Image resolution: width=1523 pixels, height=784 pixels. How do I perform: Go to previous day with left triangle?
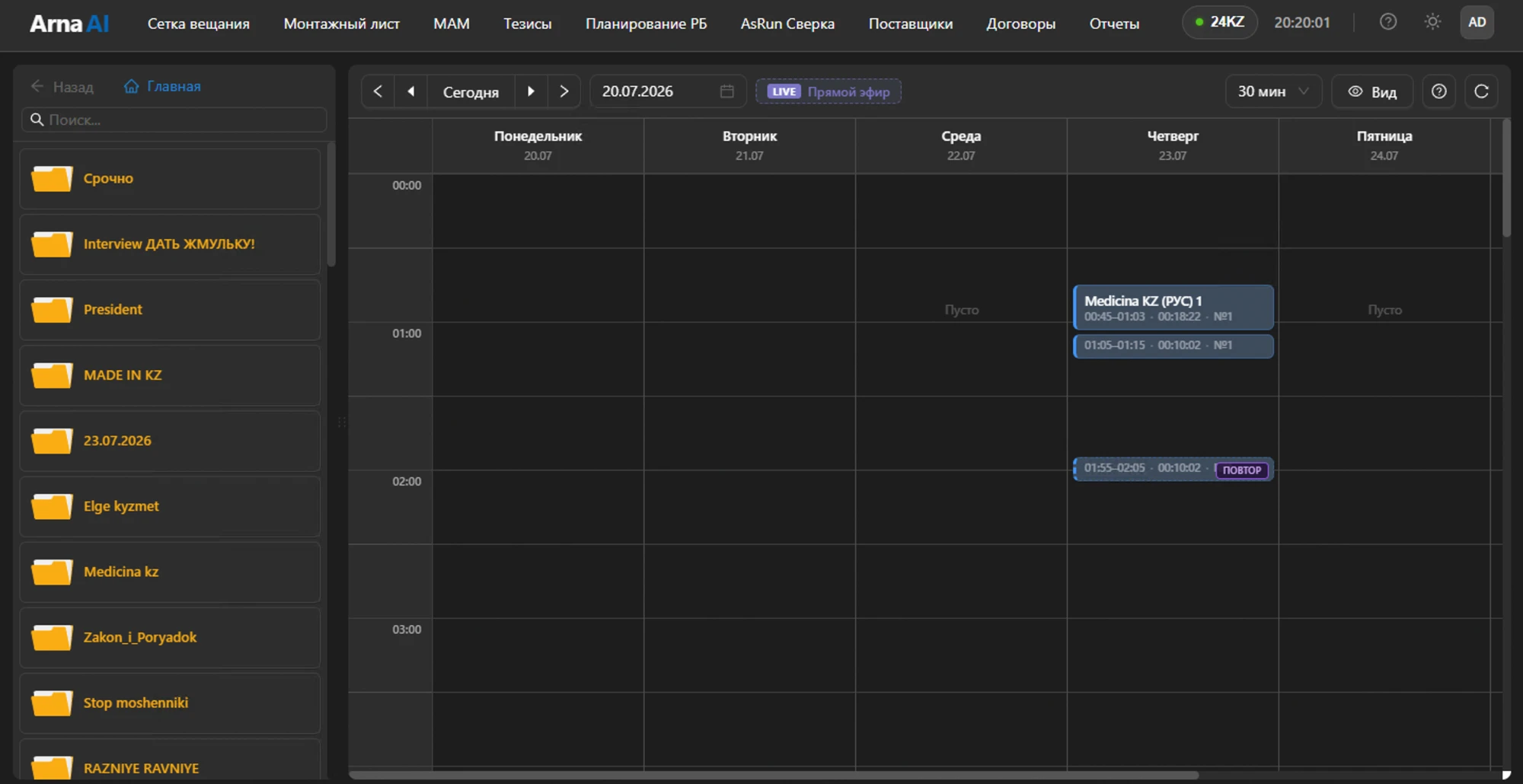tap(411, 91)
